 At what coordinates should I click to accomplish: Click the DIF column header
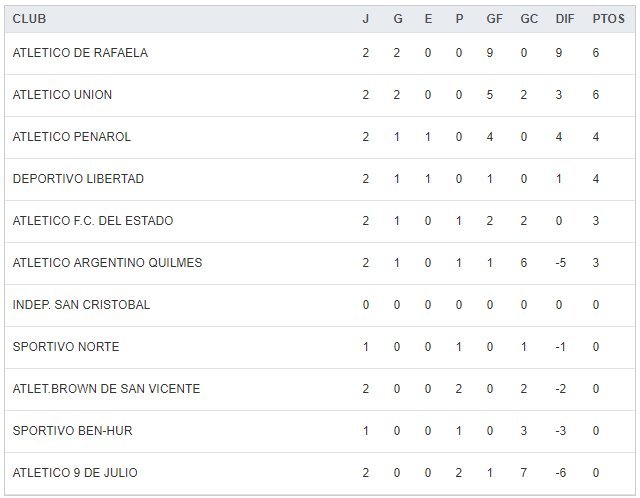[x=563, y=19]
